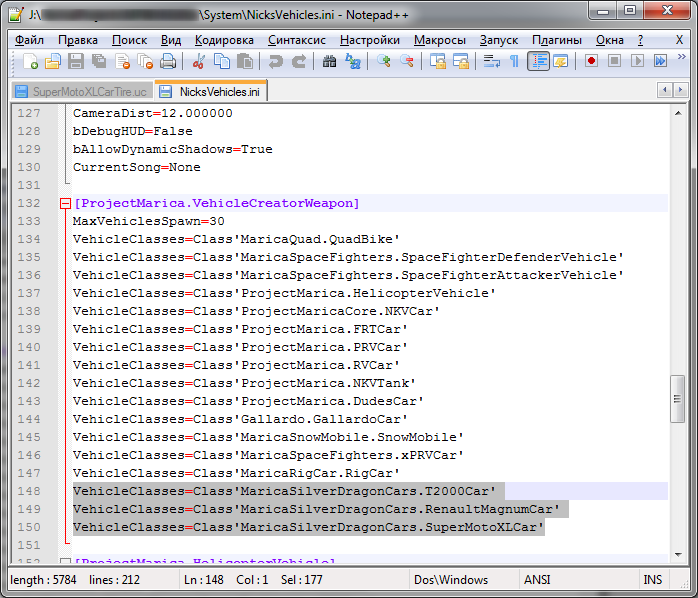The height and width of the screenshot is (598, 698).
Task: Run macro multiple times icon
Action: tap(661, 61)
